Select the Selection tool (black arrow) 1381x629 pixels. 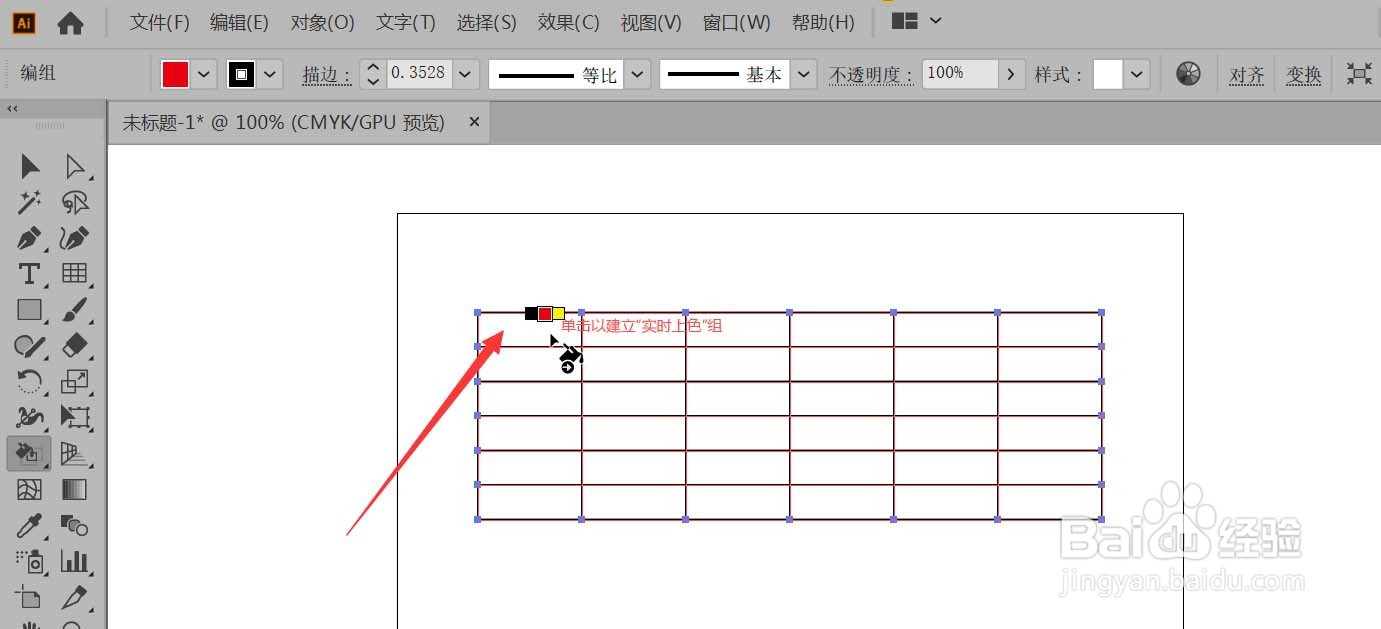pyautogui.click(x=30, y=166)
